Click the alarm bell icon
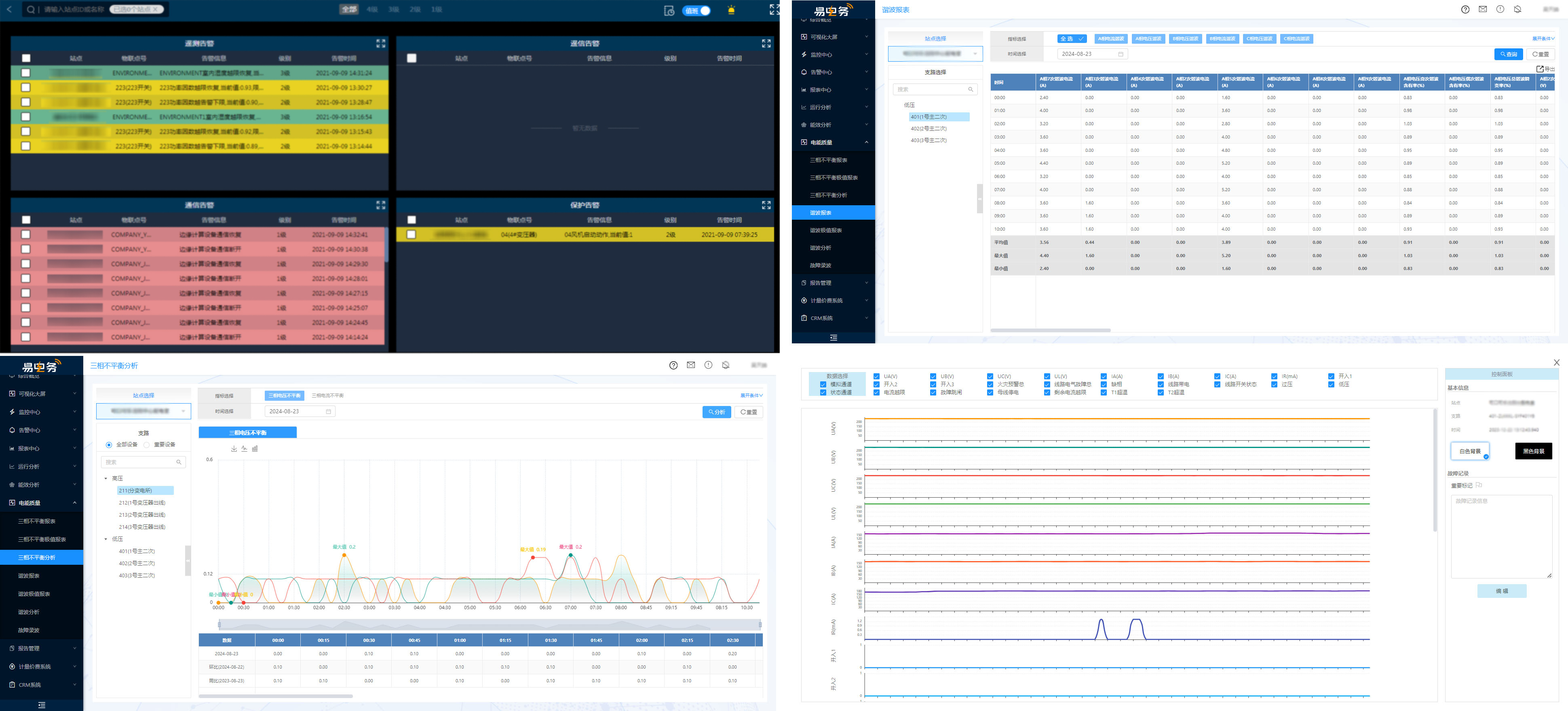Viewport: 1568px width, 711px height. click(731, 11)
